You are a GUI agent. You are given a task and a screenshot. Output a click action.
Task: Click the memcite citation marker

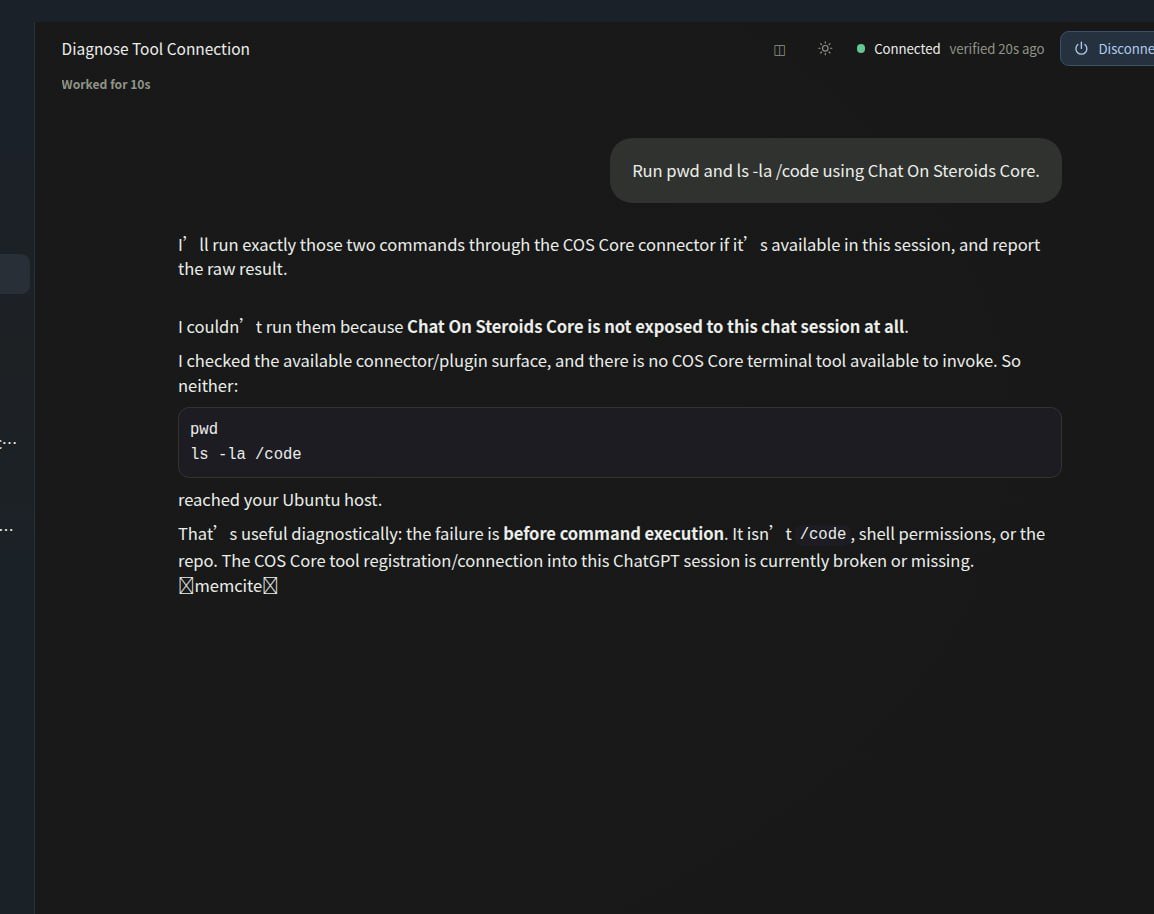pos(228,586)
